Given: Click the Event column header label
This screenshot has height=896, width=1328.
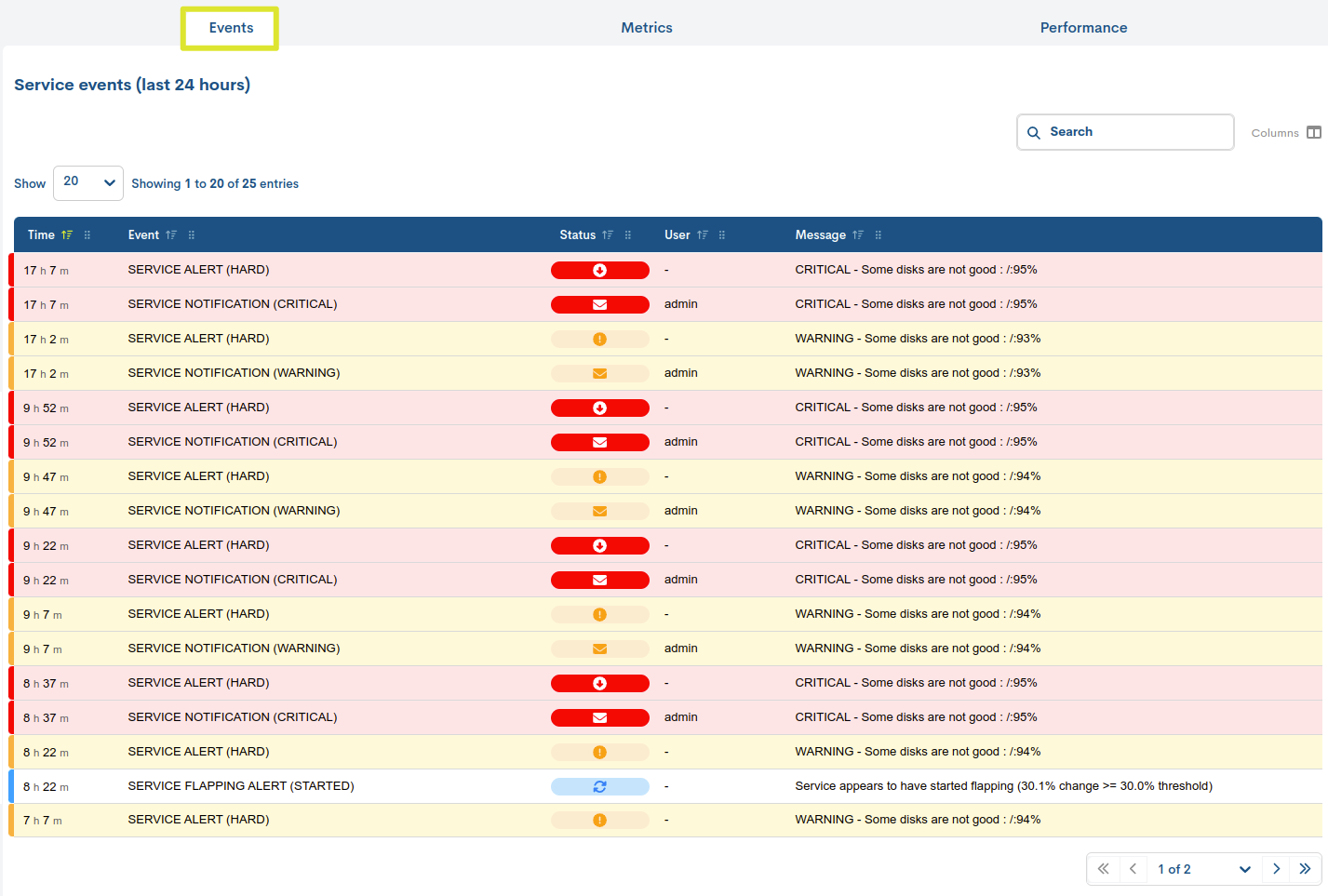Looking at the screenshot, I should tap(143, 235).
